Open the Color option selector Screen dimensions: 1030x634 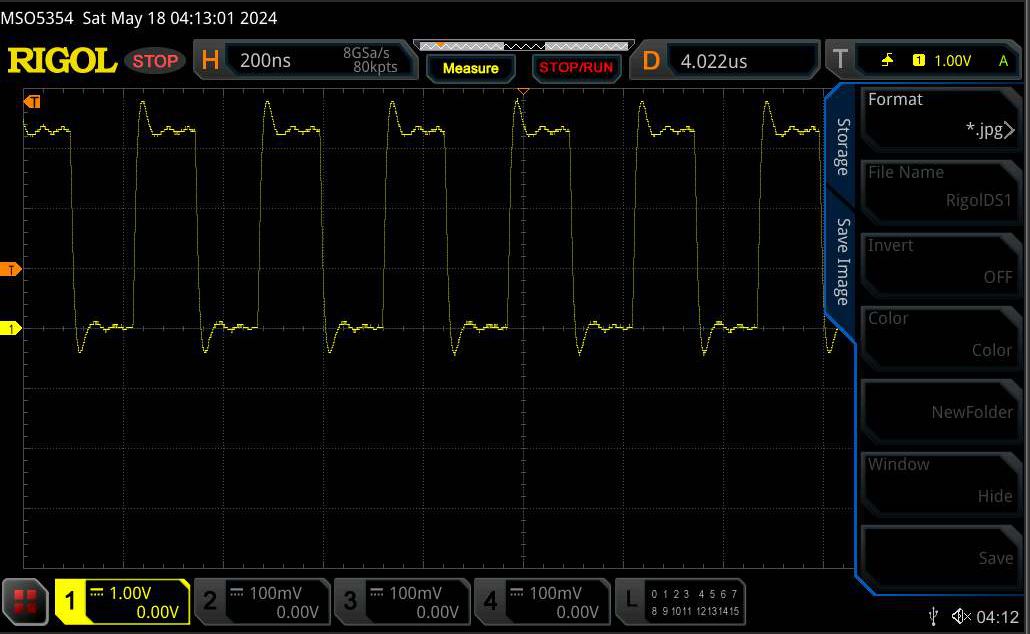941,337
